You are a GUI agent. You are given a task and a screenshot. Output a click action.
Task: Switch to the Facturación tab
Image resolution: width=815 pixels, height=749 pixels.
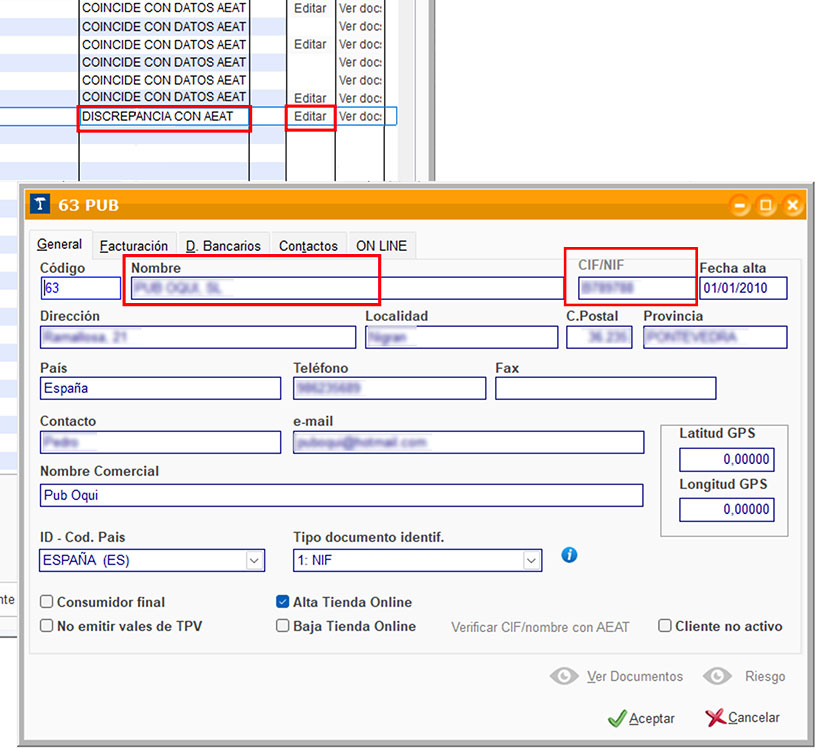coord(134,246)
